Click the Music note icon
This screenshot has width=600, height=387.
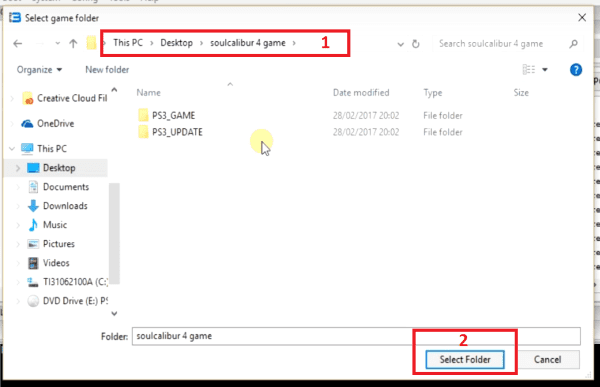pyautogui.click(x=33, y=225)
